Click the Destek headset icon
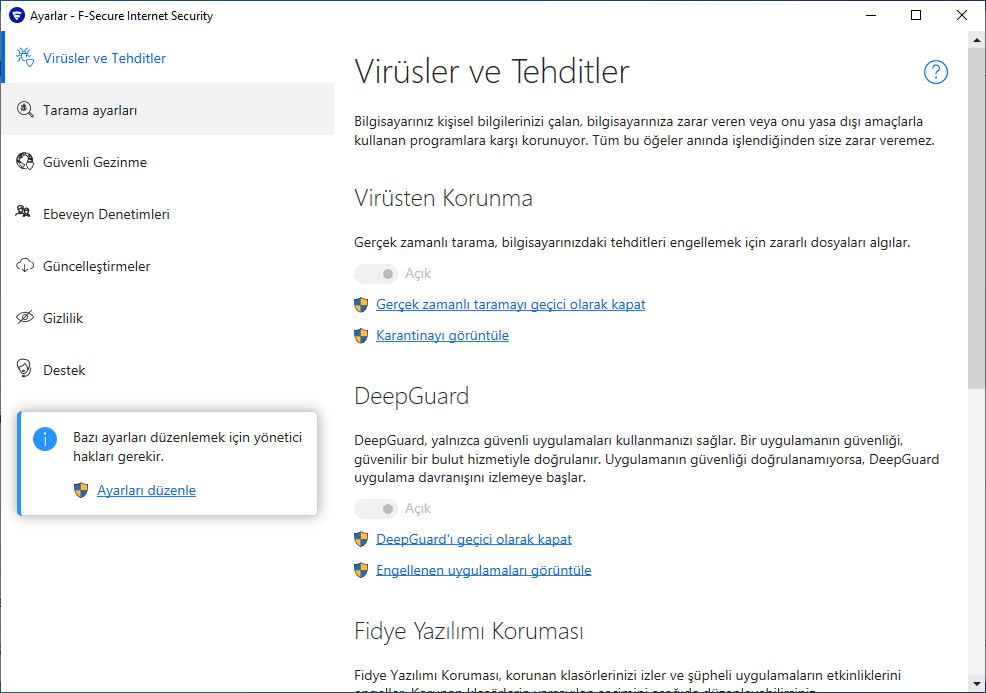Viewport: 986px width, 693px height. click(x=24, y=369)
